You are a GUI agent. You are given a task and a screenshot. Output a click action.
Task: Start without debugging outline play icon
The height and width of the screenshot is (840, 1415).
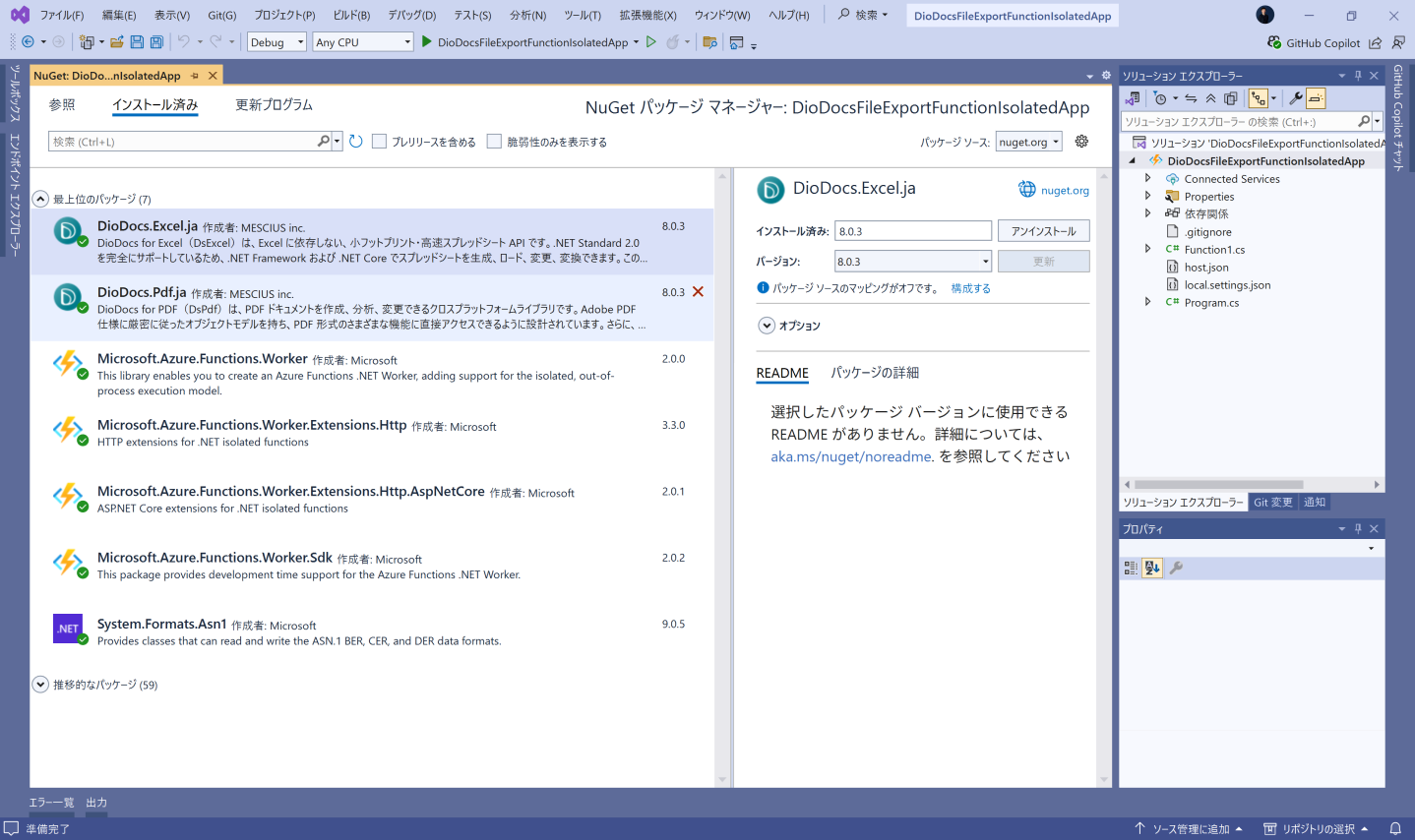(650, 41)
